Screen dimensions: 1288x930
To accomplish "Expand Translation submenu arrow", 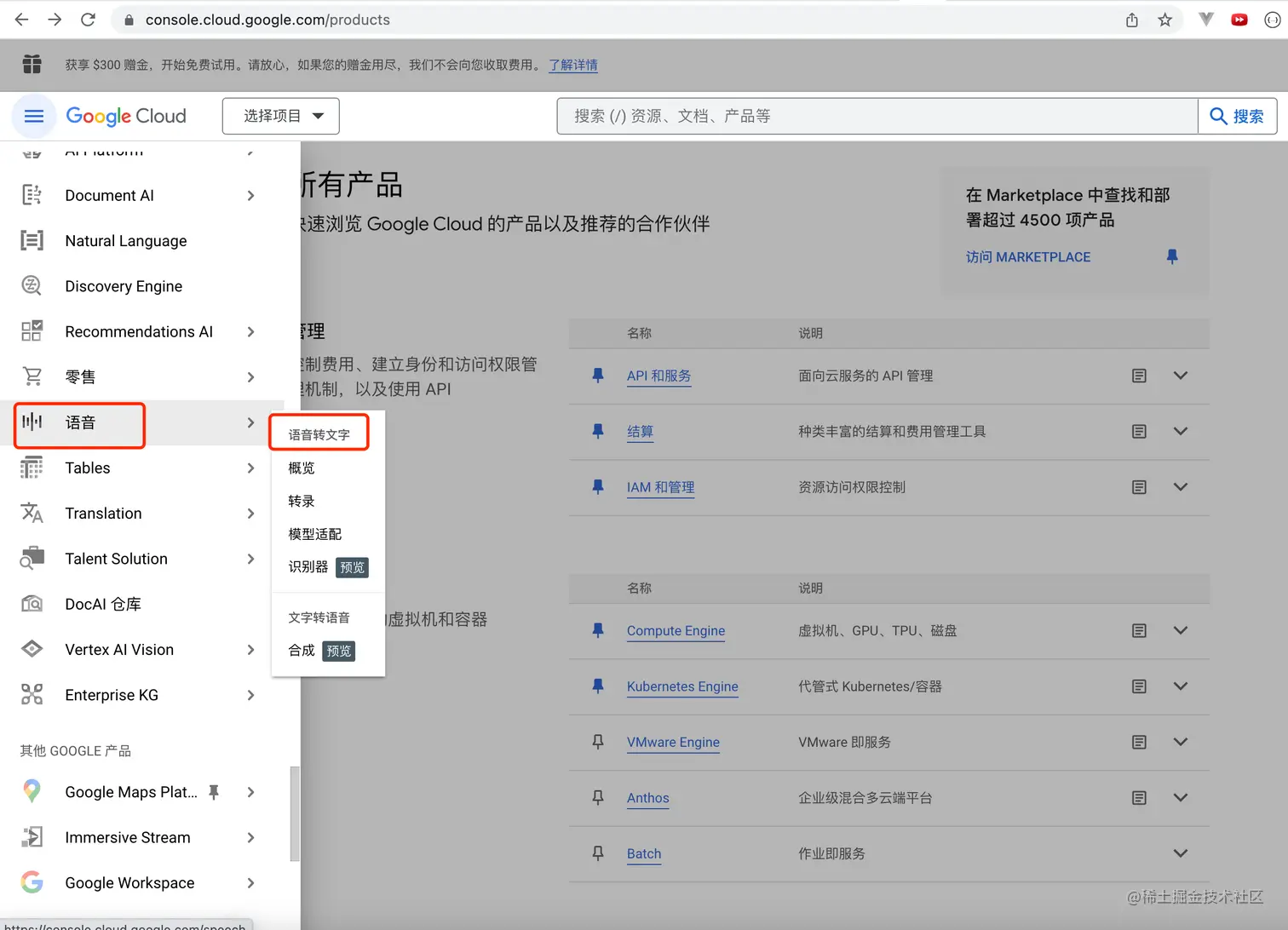I will [250, 513].
